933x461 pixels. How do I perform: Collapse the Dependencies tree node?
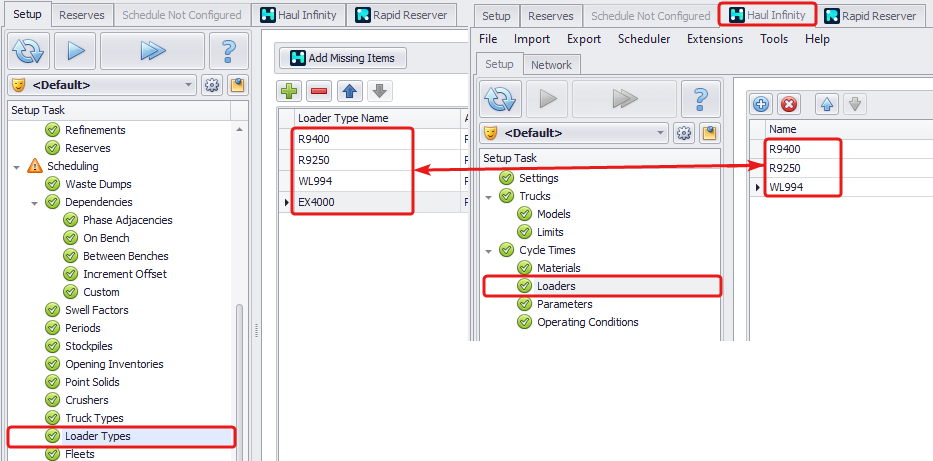[x=35, y=203]
